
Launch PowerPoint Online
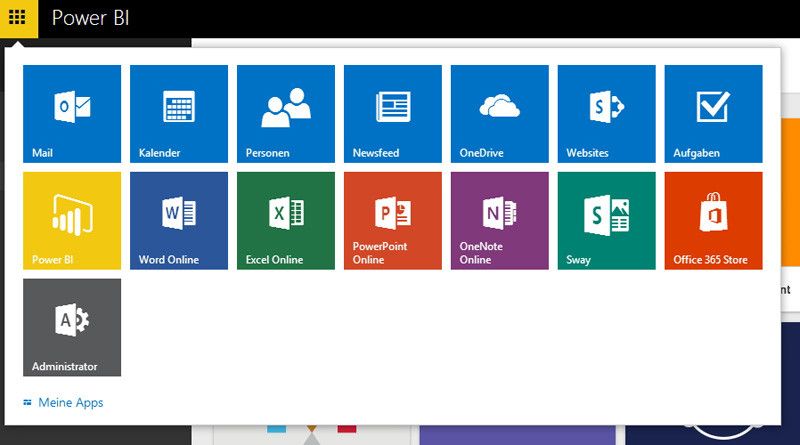(393, 220)
